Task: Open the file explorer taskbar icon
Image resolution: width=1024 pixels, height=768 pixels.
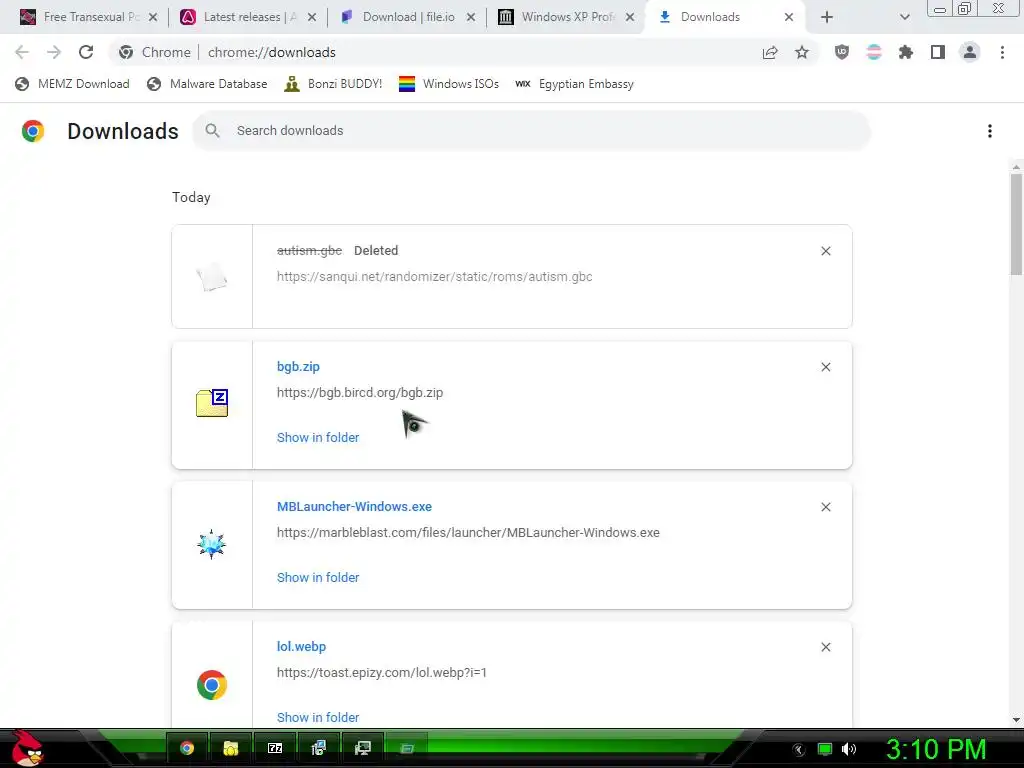Action: pyautogui.click(x=231, y=748)
